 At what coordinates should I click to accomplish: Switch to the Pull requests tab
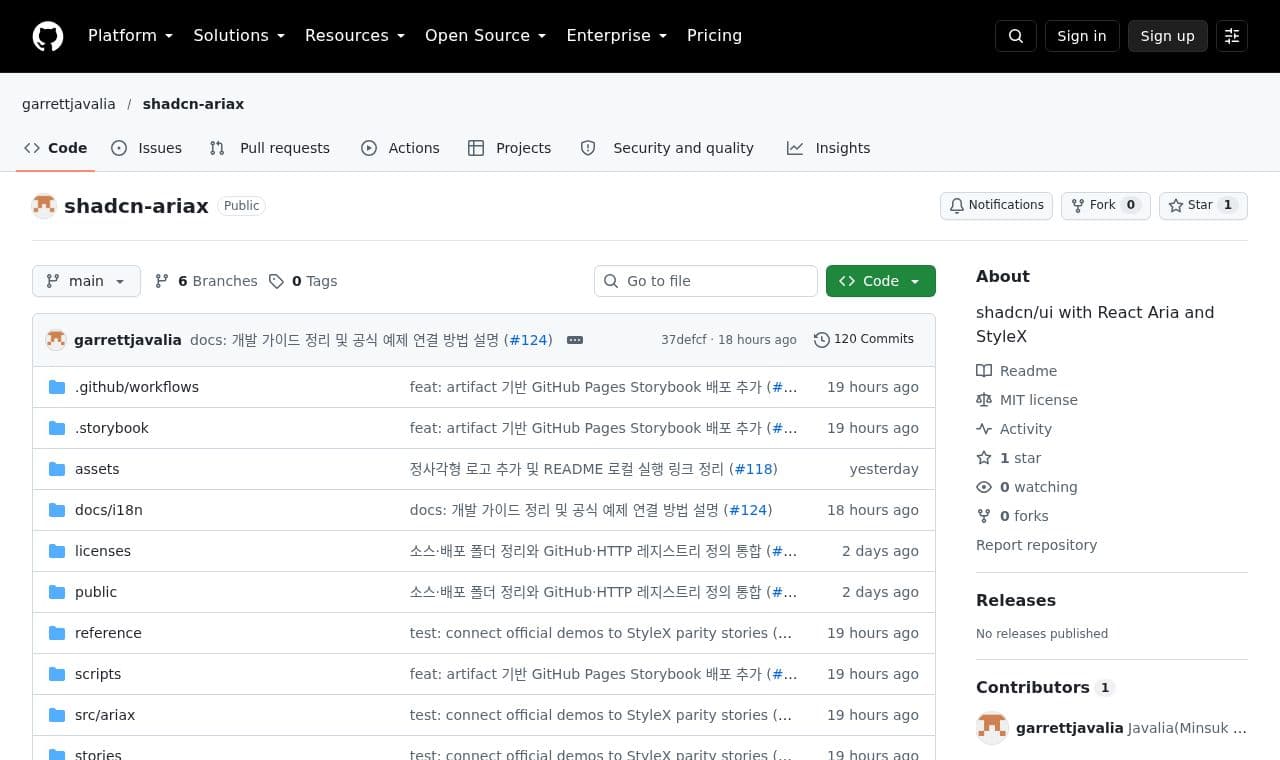[270, 148]
